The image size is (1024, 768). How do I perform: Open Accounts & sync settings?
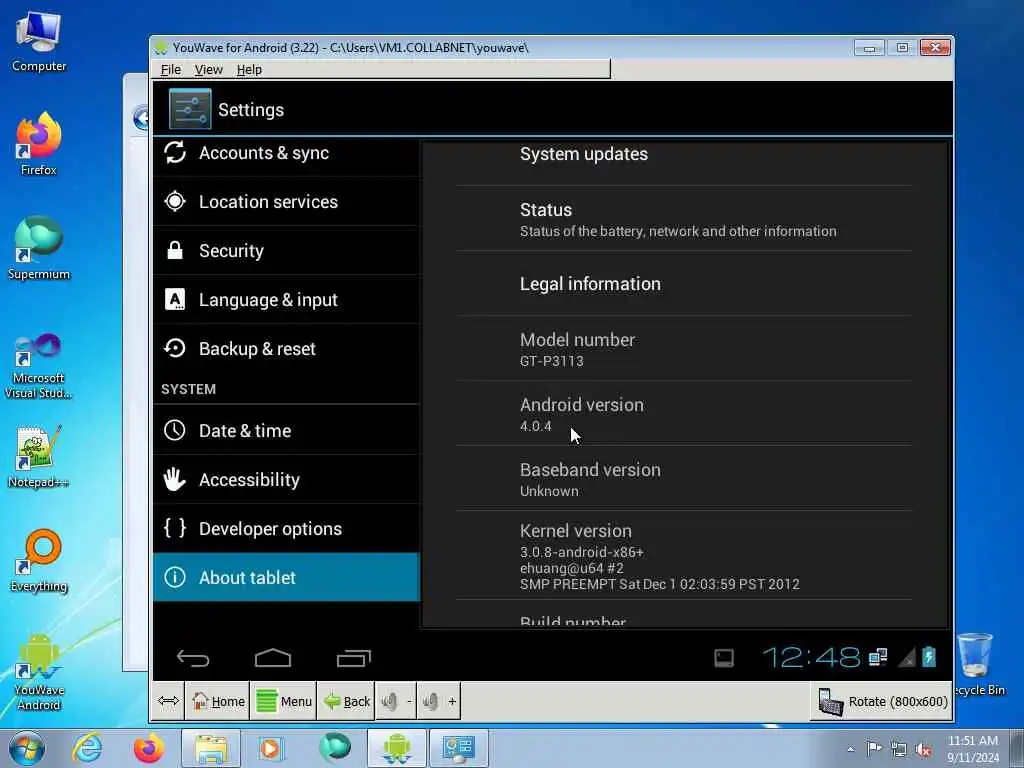point(285,153)
